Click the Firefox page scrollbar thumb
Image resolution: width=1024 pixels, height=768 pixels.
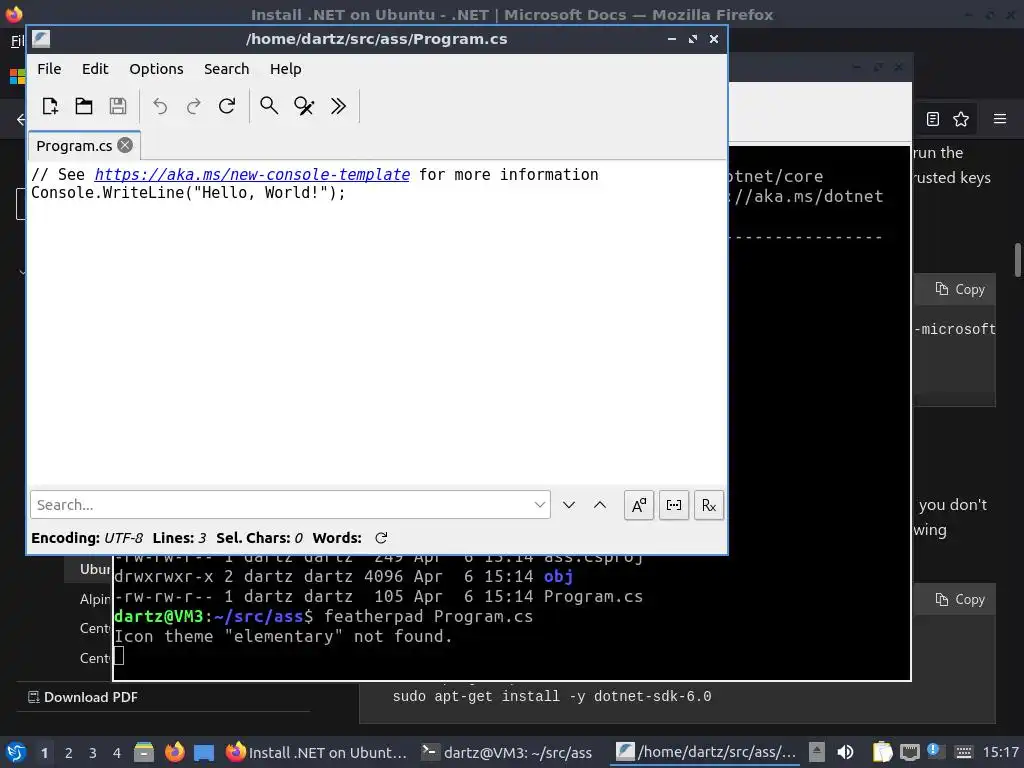click(x=1017, y=260)
